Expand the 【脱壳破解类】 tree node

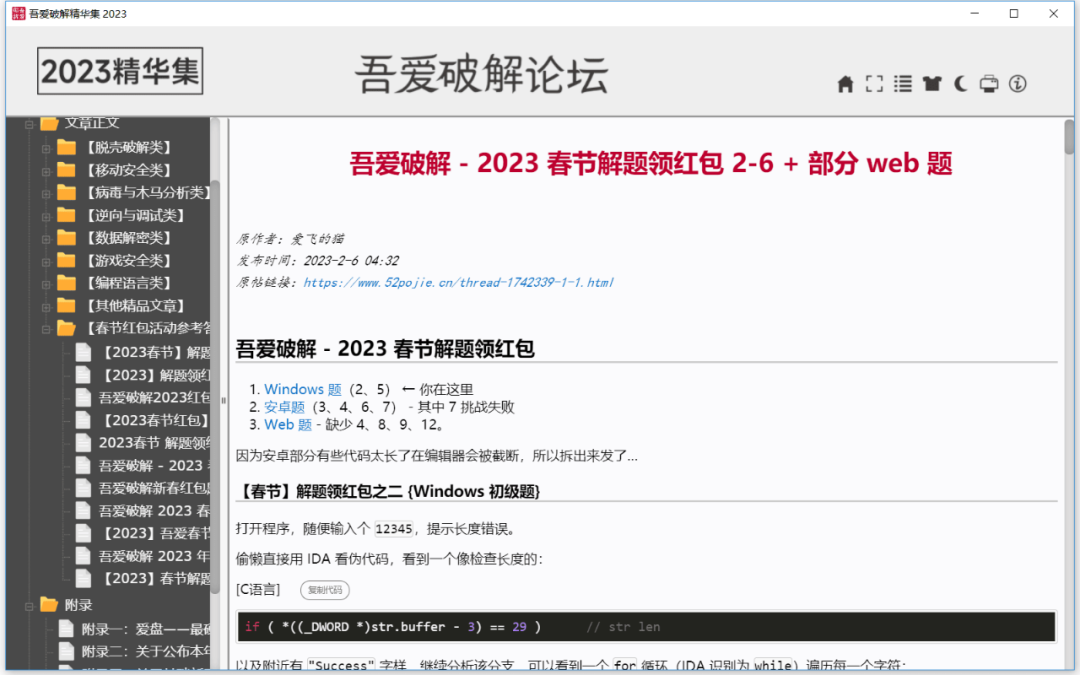point(46,148)
